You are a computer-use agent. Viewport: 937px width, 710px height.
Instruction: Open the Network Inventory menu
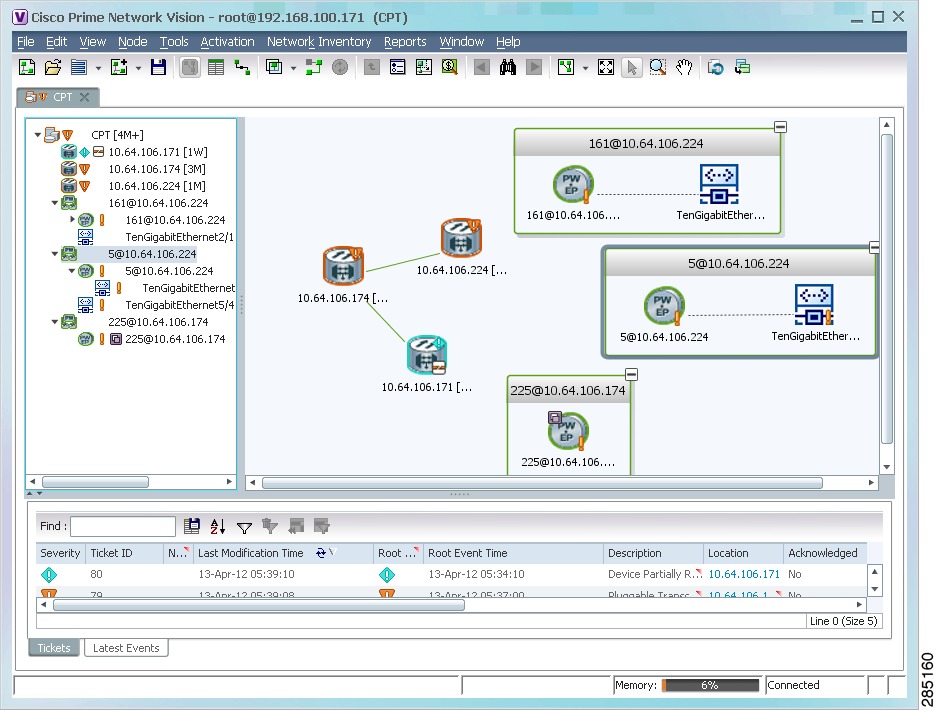pyautogui.click(x=319, y=42)
